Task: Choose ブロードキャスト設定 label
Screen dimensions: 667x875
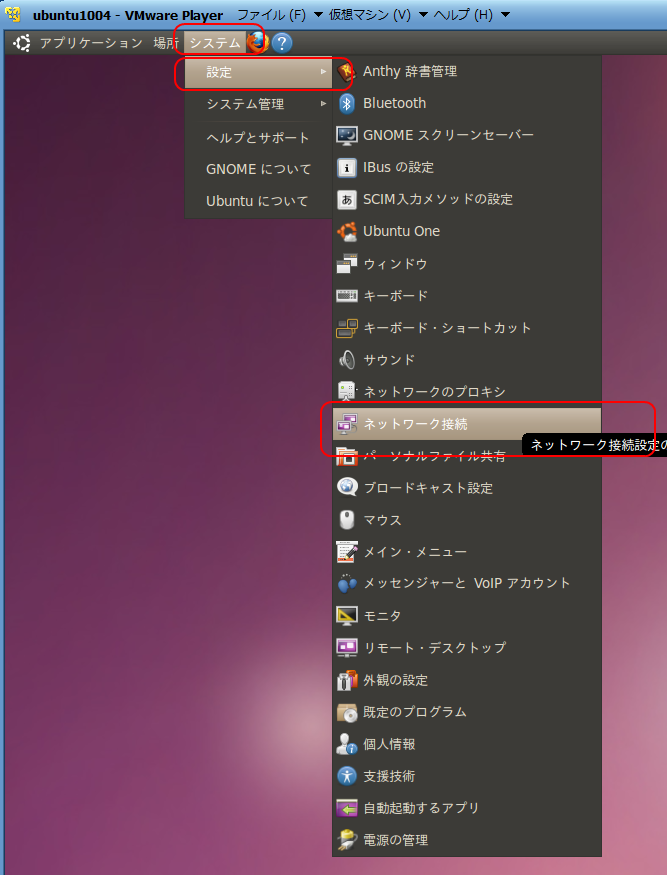Action: tap(428, 488)
